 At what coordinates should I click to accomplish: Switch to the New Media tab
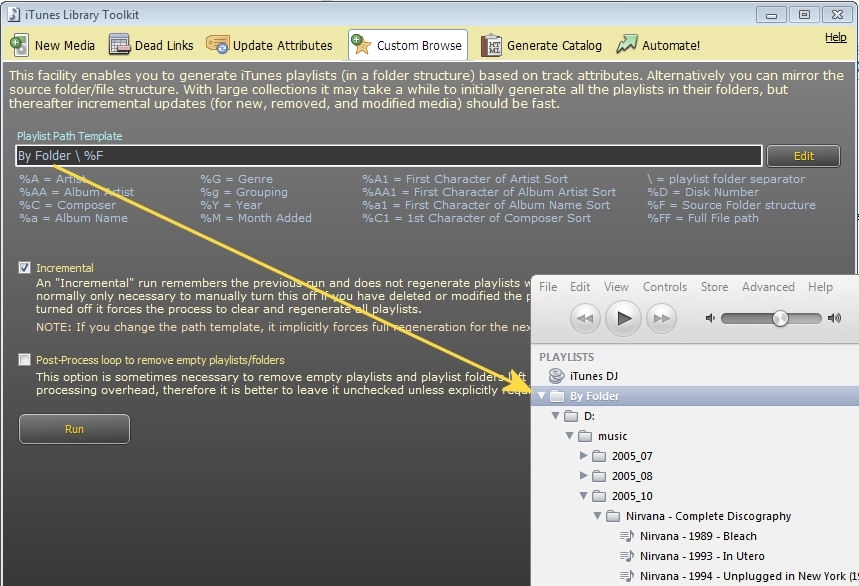[53, 45]
